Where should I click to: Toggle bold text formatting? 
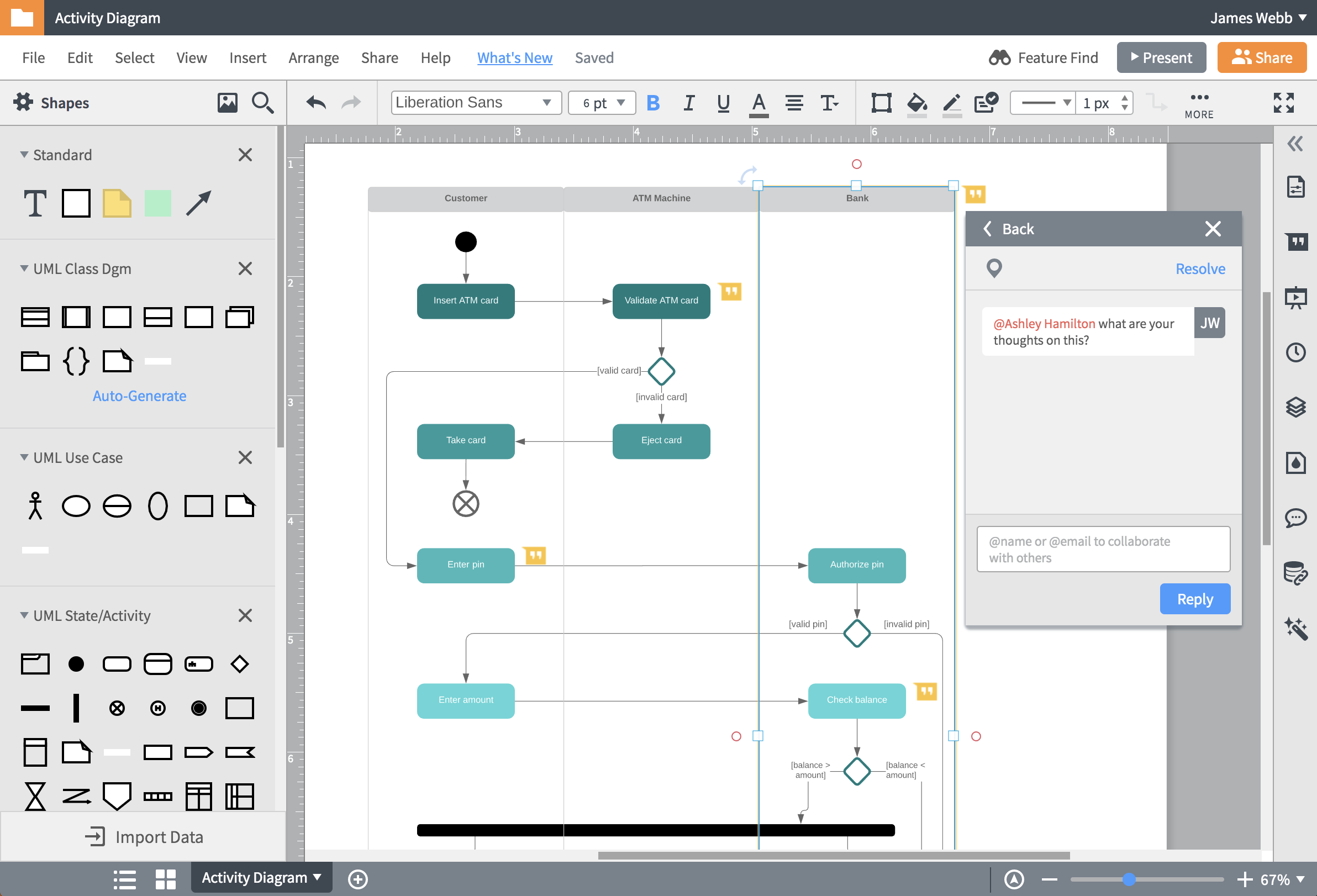(x=653, y=103)
